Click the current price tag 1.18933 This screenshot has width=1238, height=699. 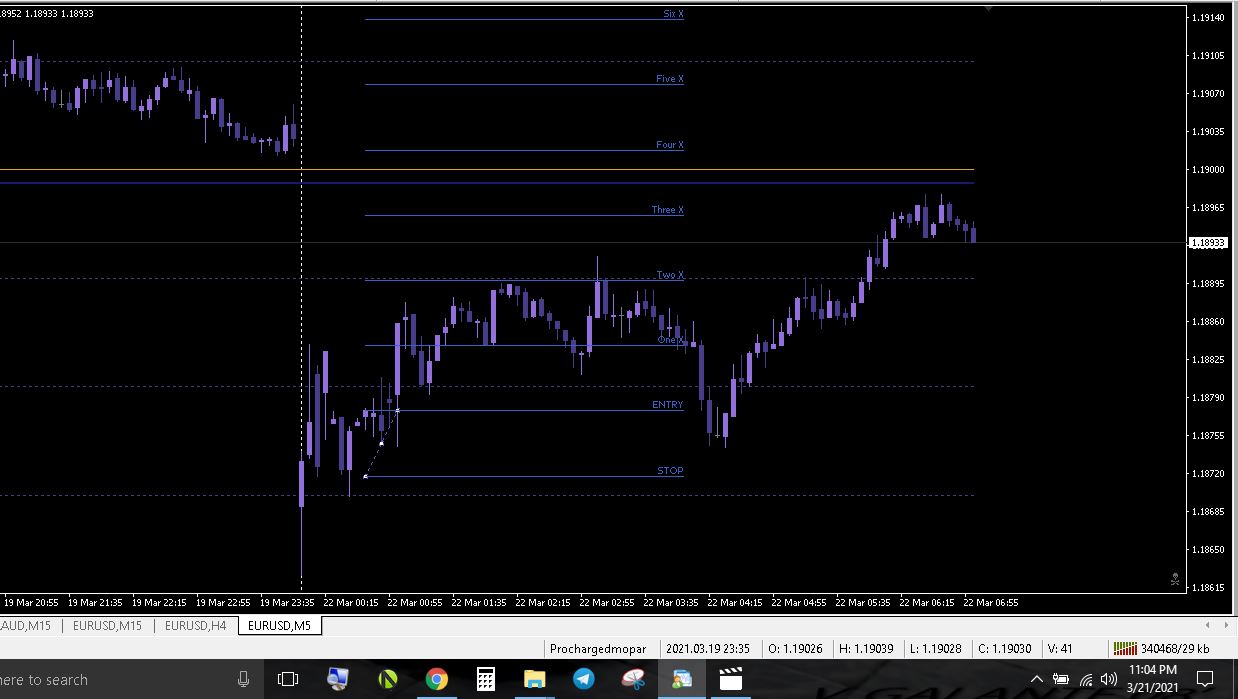pos(1208,243)
